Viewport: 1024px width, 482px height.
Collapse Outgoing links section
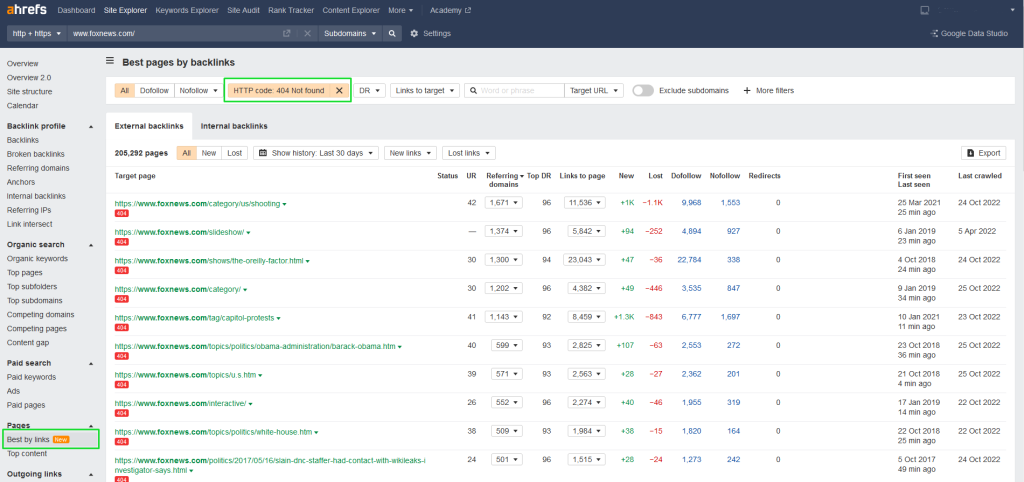point(91,475)
